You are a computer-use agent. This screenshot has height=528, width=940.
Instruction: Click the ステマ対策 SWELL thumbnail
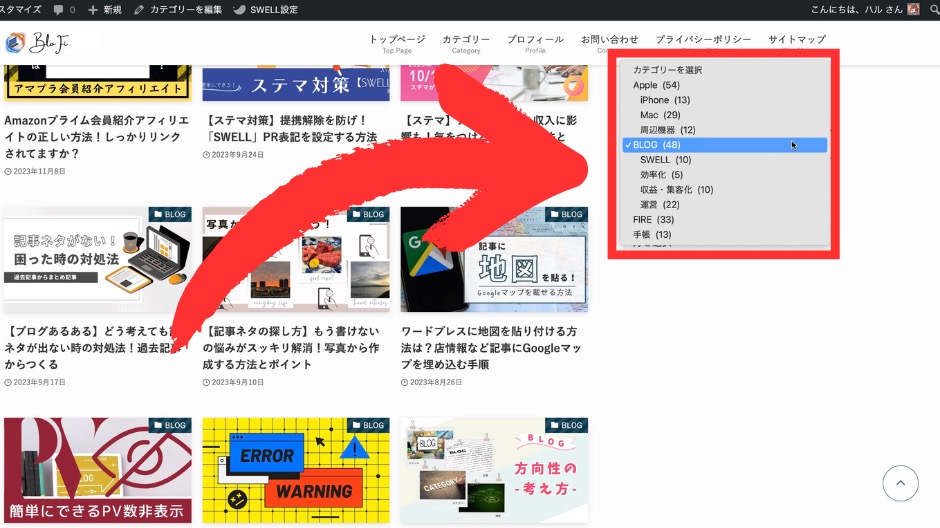(296, 82)
